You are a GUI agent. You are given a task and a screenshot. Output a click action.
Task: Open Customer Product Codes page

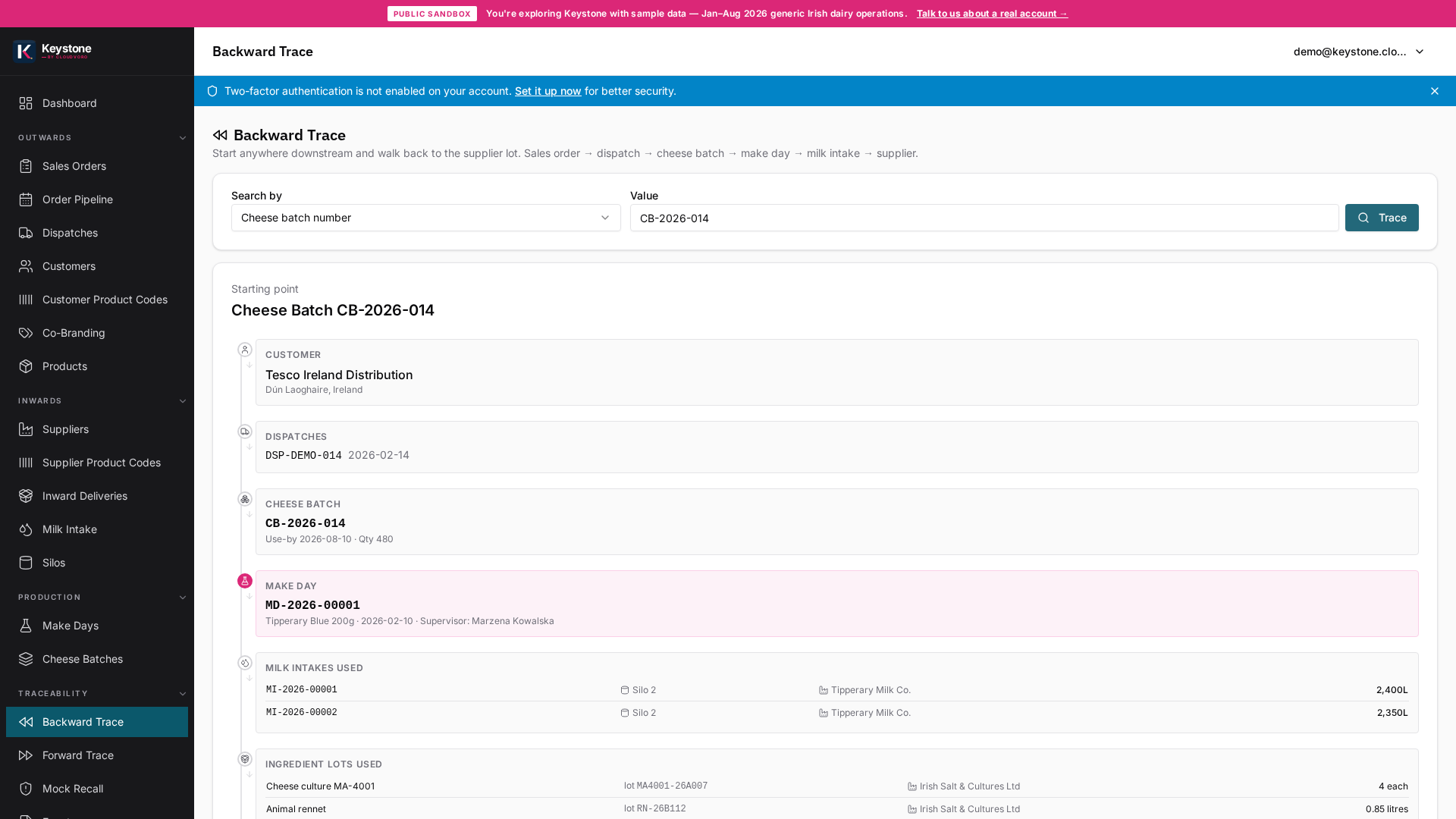coord(97,300)
